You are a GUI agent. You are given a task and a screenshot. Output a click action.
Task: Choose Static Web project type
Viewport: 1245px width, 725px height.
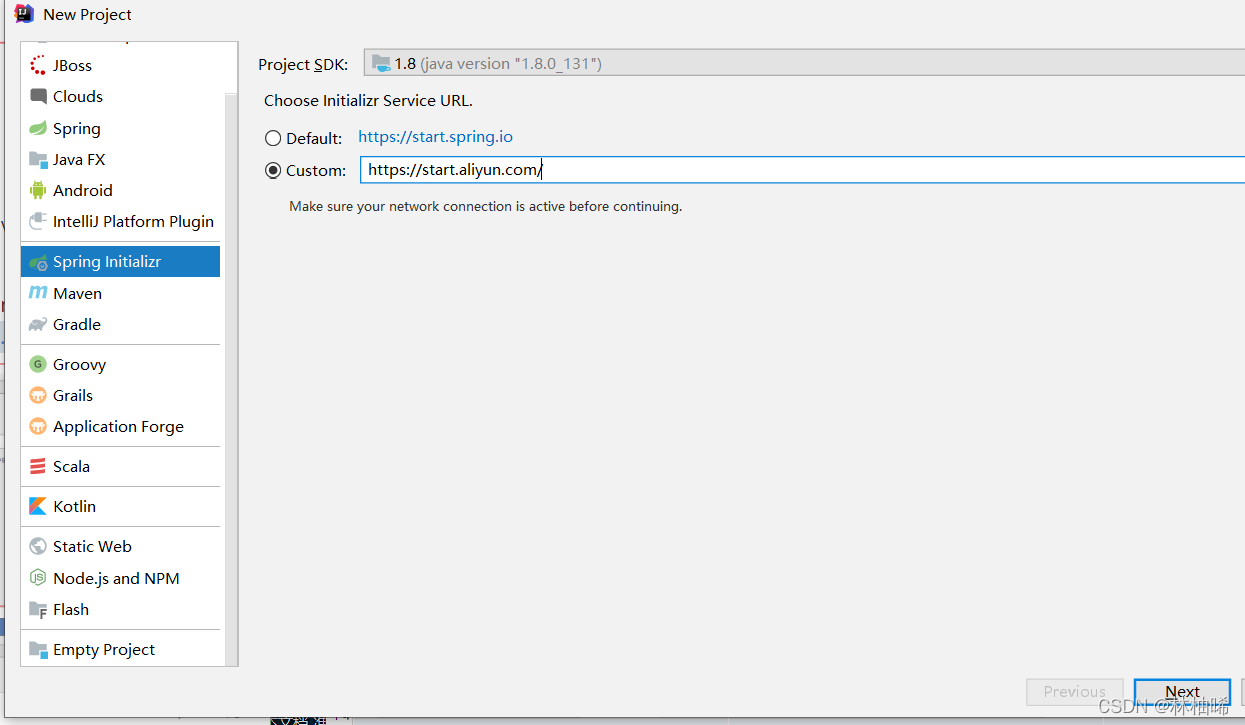[x=120, y=546]
